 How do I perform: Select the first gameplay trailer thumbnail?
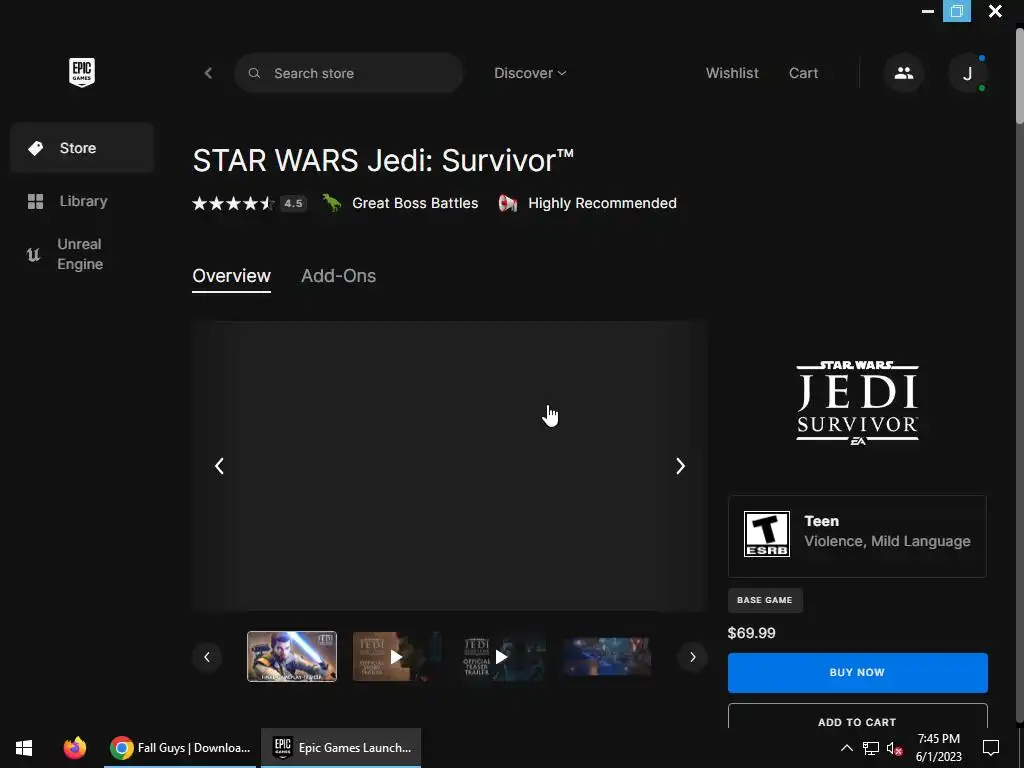(292, 656)
